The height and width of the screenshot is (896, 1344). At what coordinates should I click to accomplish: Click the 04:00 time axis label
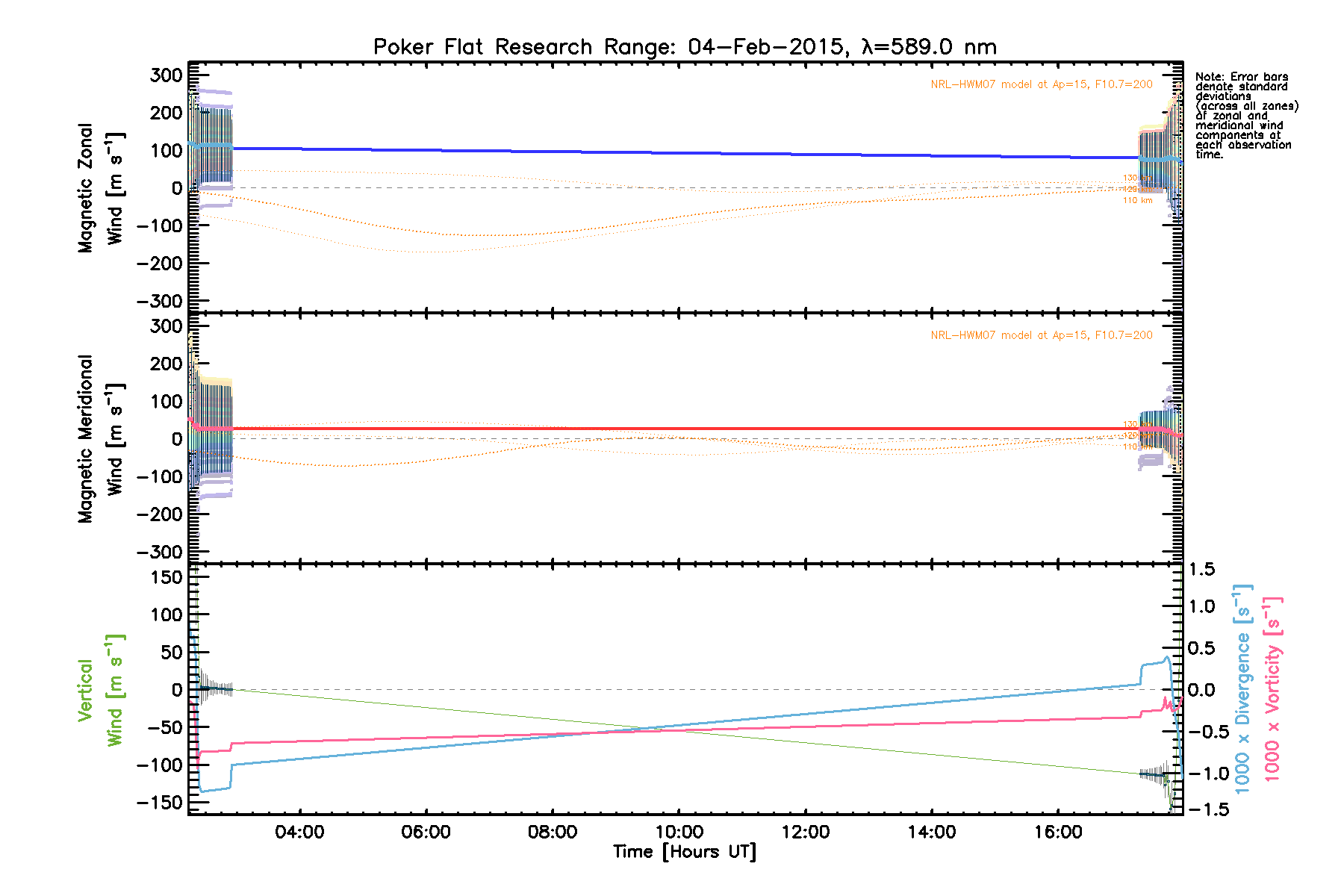(x=299, y=832)
